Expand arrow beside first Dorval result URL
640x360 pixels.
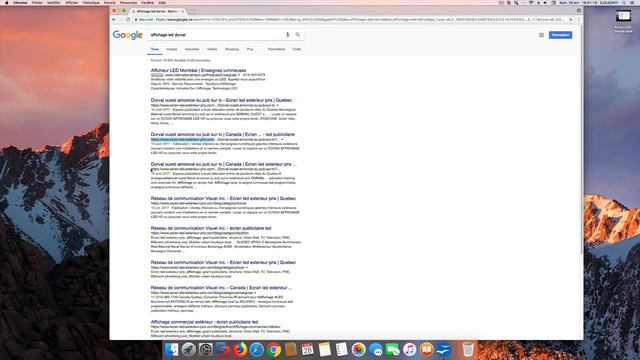pyautogui.click(x=278, y=105)
